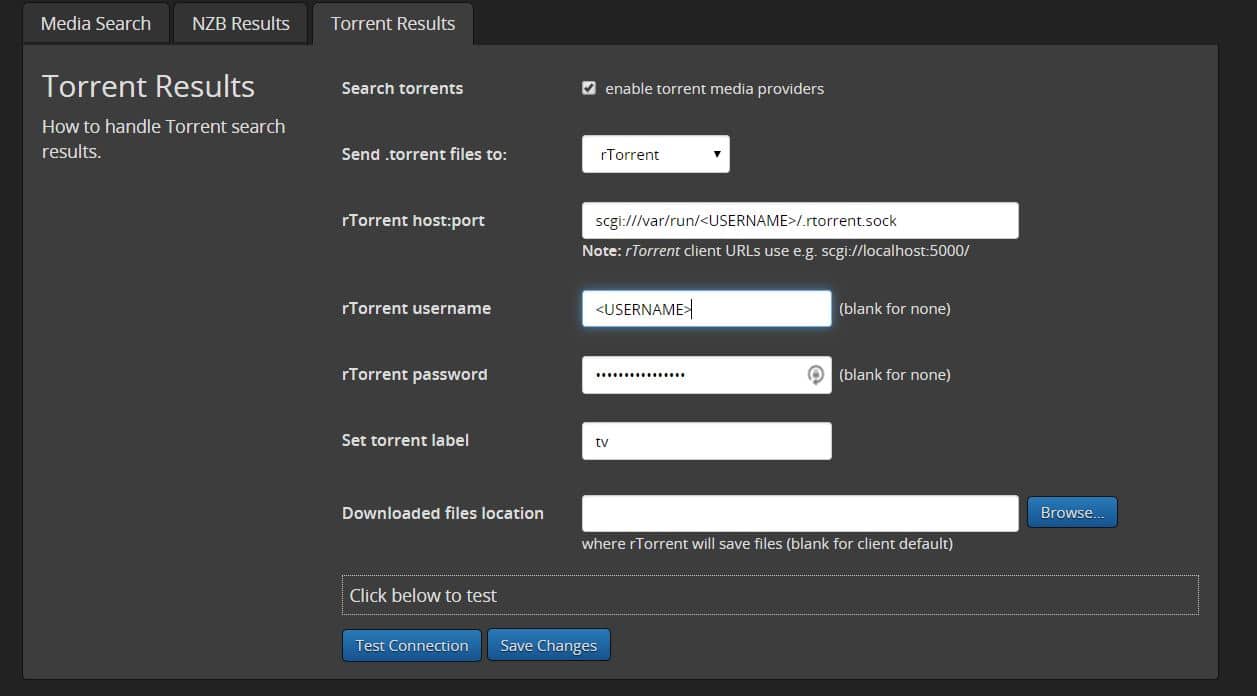
Task: Click the Downloaded files location field
Action: coord(798,512)
